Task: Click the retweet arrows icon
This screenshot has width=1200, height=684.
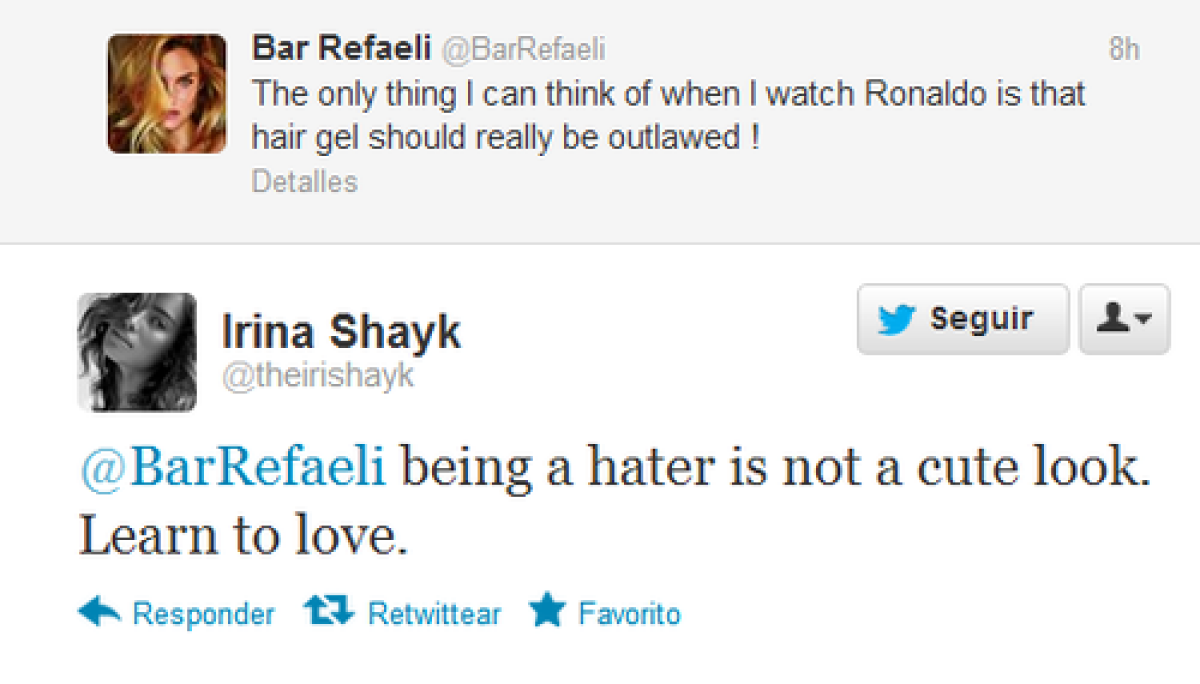Action: 329,611
